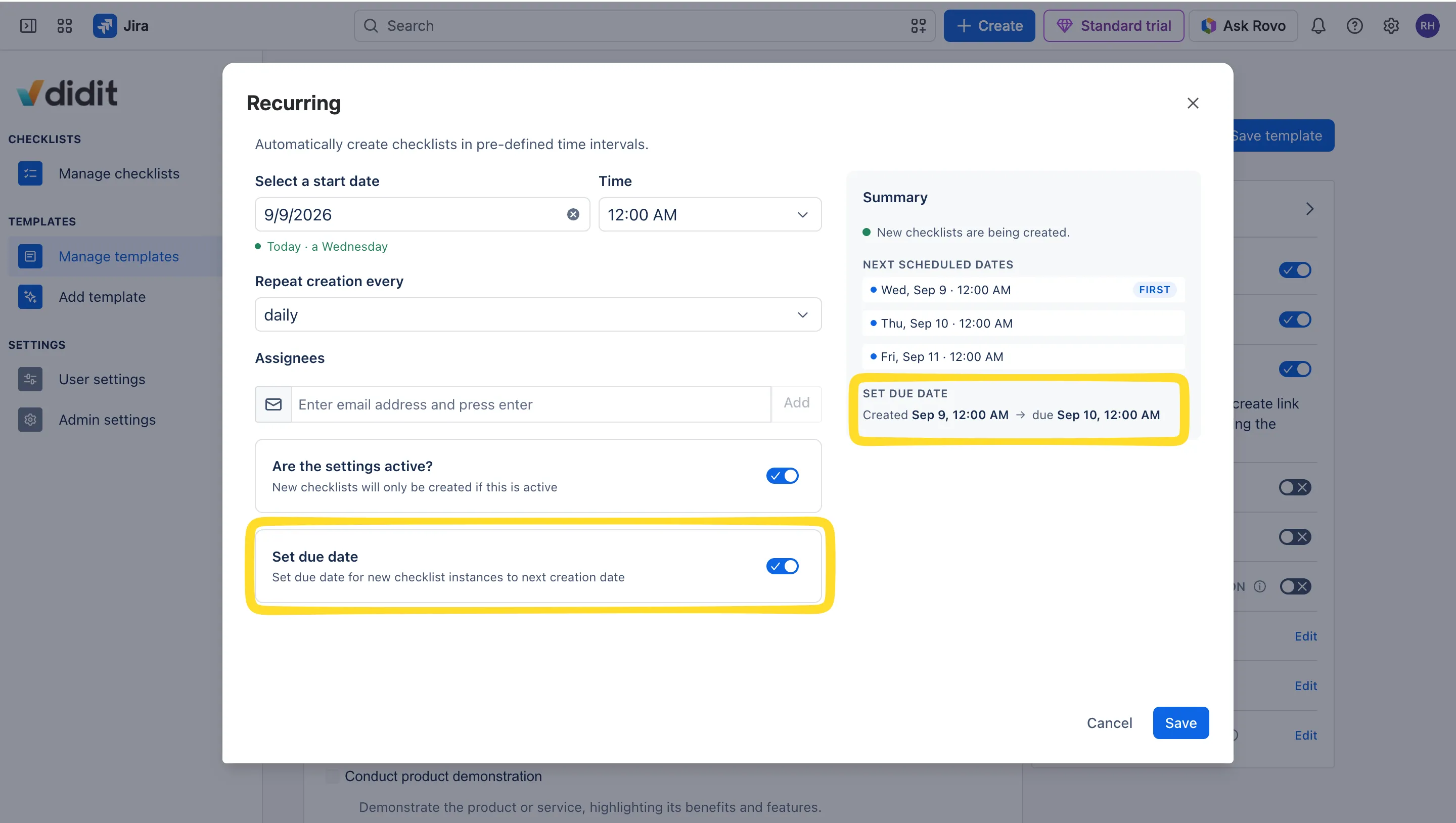Click 'Thu, Sep 10 · 12:00 AM' scheduled date
Image resolution: width=1456 pixels, height=823 pixels.
[x=1023, y=324]
